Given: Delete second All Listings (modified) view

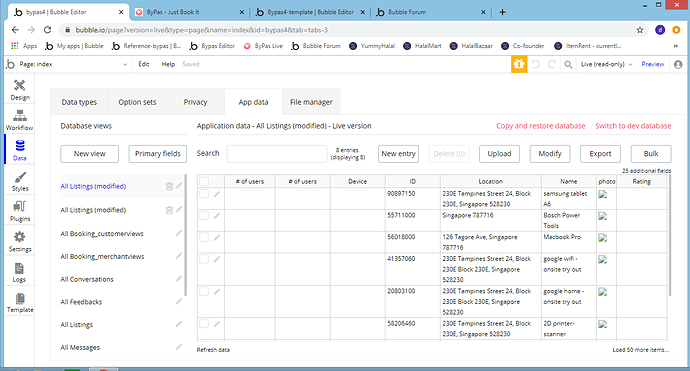Looking at the screenshot, I should 169,210.
